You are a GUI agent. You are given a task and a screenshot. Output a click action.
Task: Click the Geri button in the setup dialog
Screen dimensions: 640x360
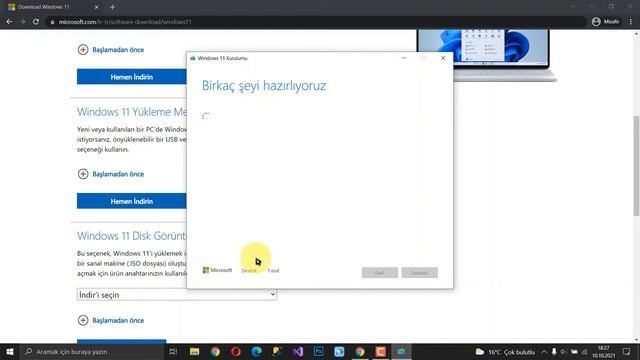click(380, 273)
